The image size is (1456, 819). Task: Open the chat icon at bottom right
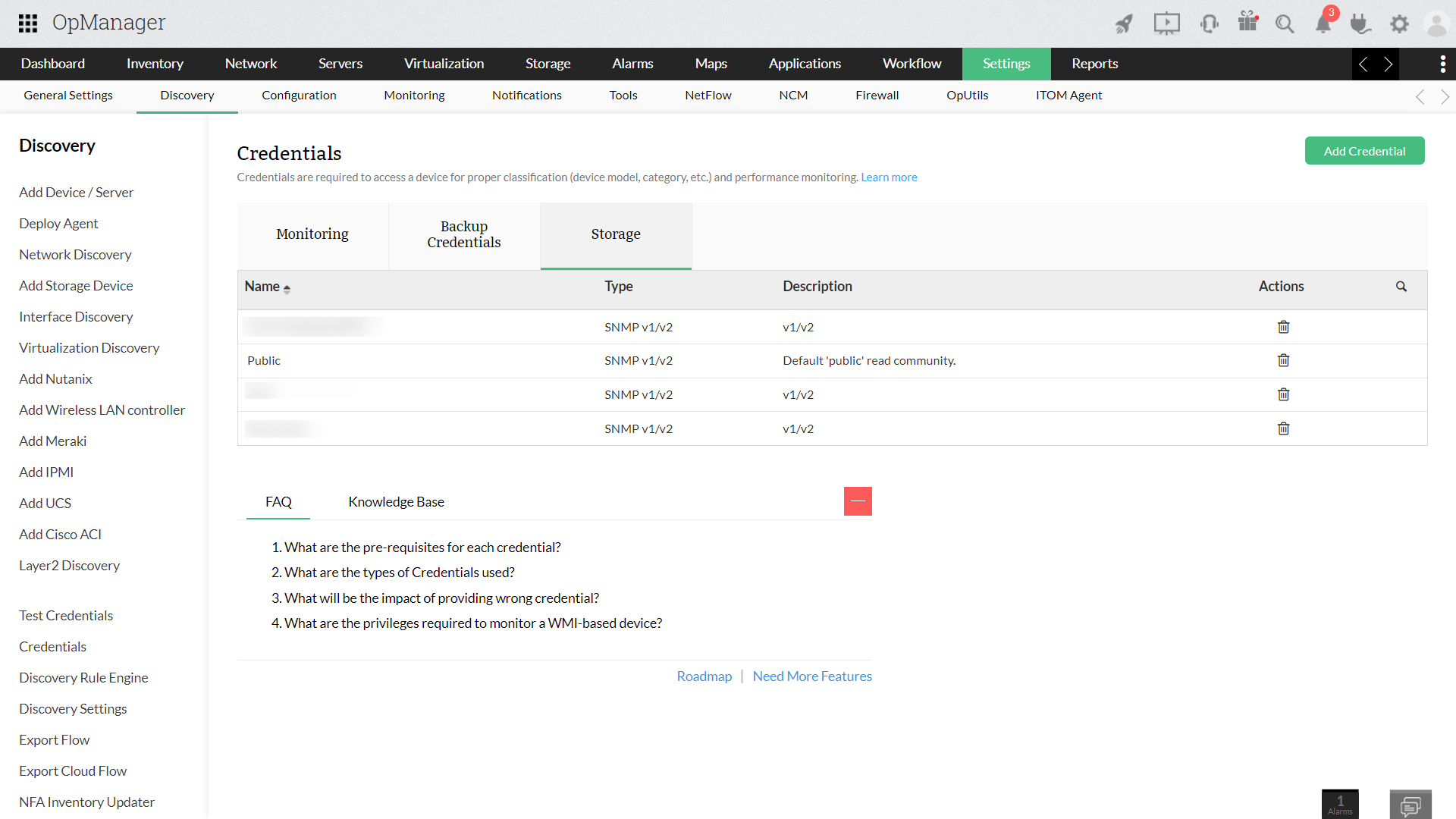pyautogui.click(x=1410, y=805)
